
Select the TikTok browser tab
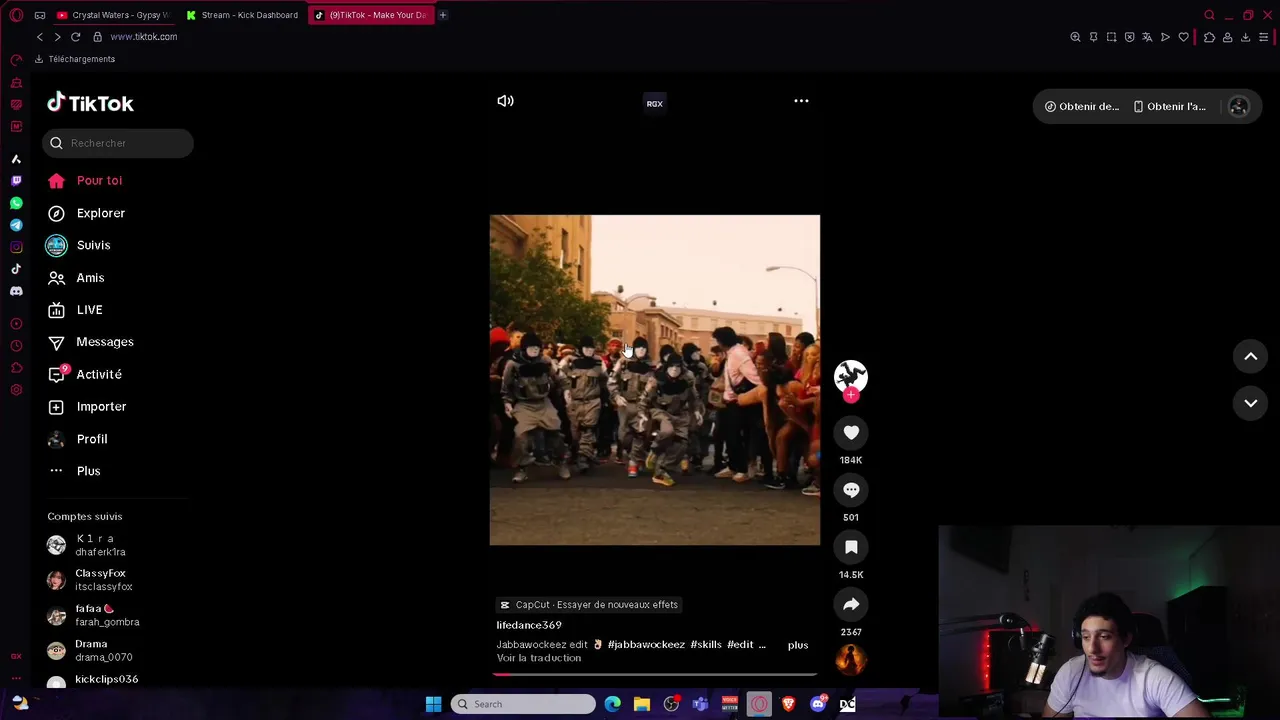370,15
